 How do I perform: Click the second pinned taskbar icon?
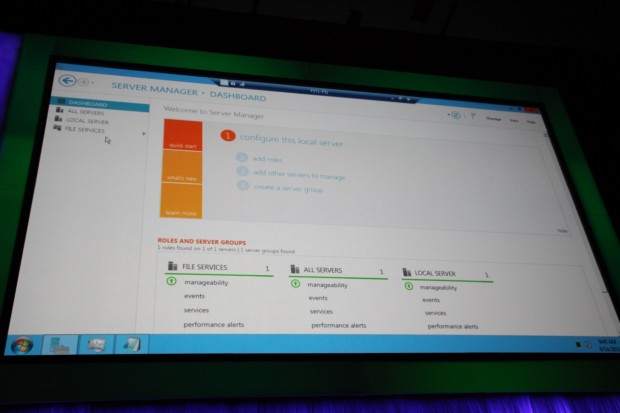(x=96, y=345)
